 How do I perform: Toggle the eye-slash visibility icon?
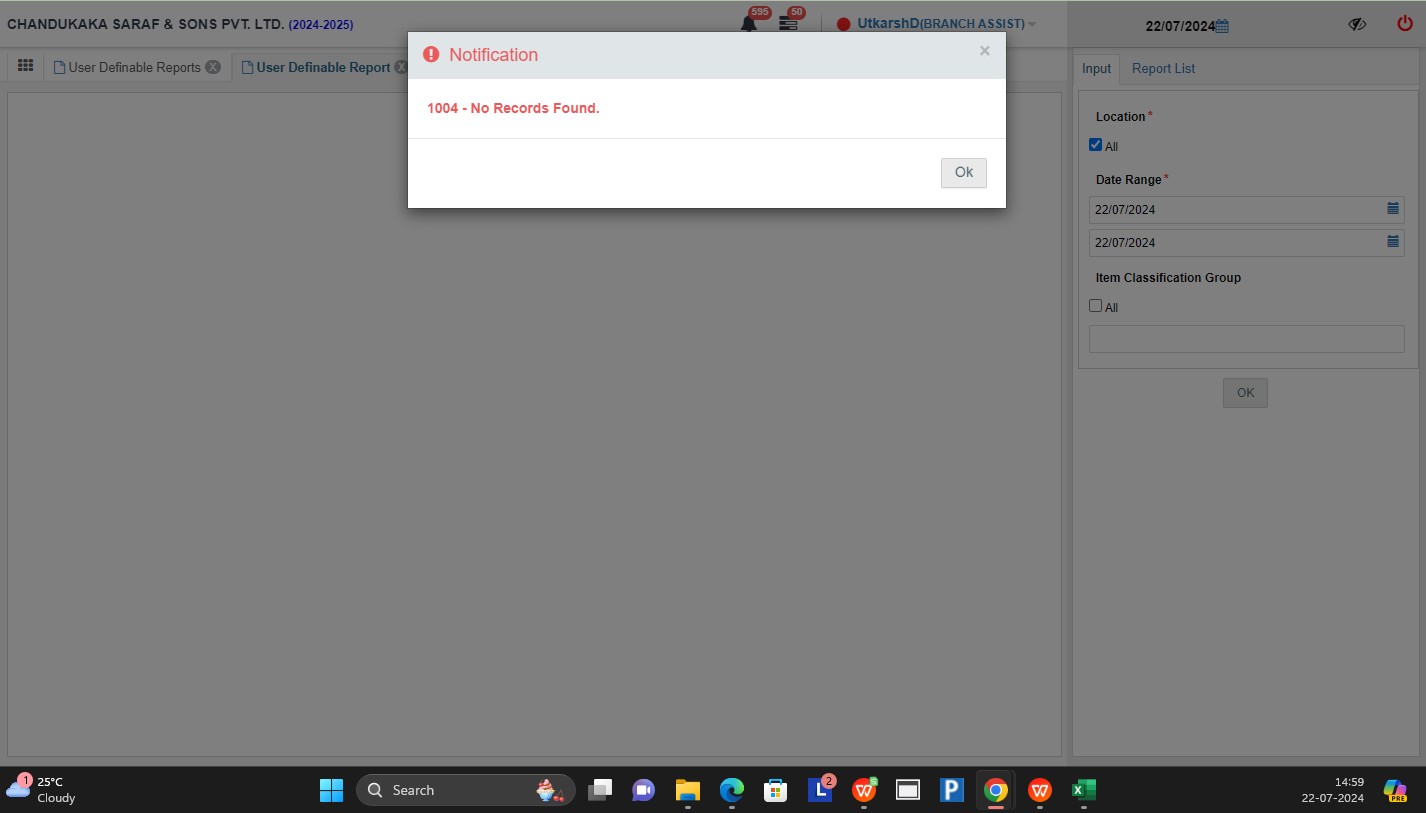coord(1356,24)
